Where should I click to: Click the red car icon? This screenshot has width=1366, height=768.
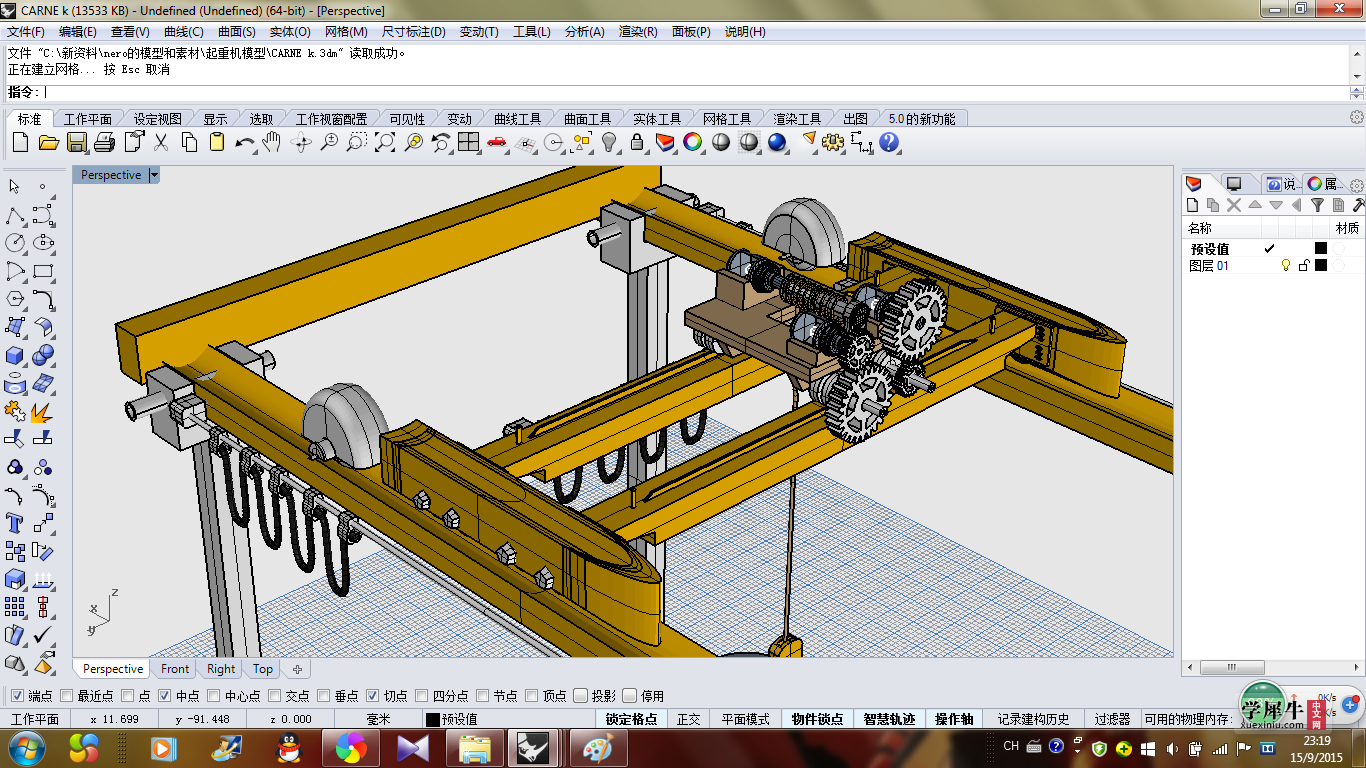(497, 143)
